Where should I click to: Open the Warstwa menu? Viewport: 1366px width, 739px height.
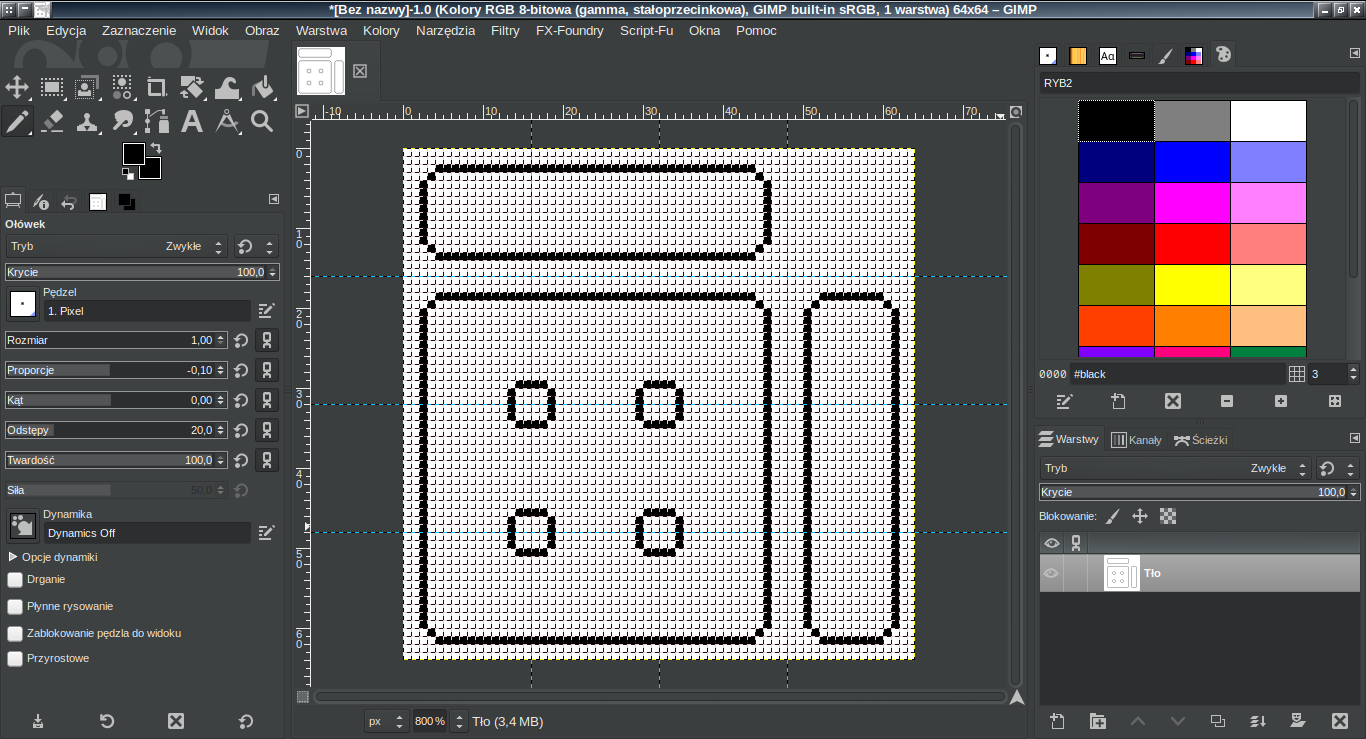[321, 31]
